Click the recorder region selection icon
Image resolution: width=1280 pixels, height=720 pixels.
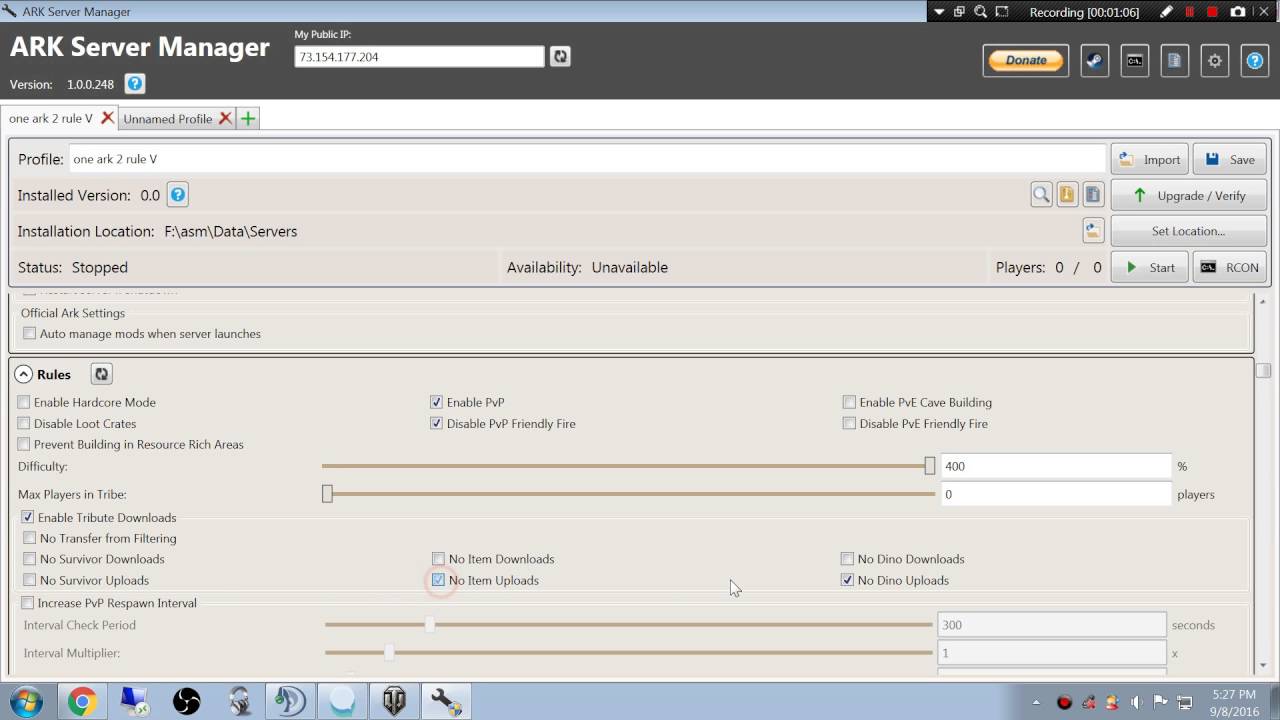pyautogui.click(x=1002, y=12)
